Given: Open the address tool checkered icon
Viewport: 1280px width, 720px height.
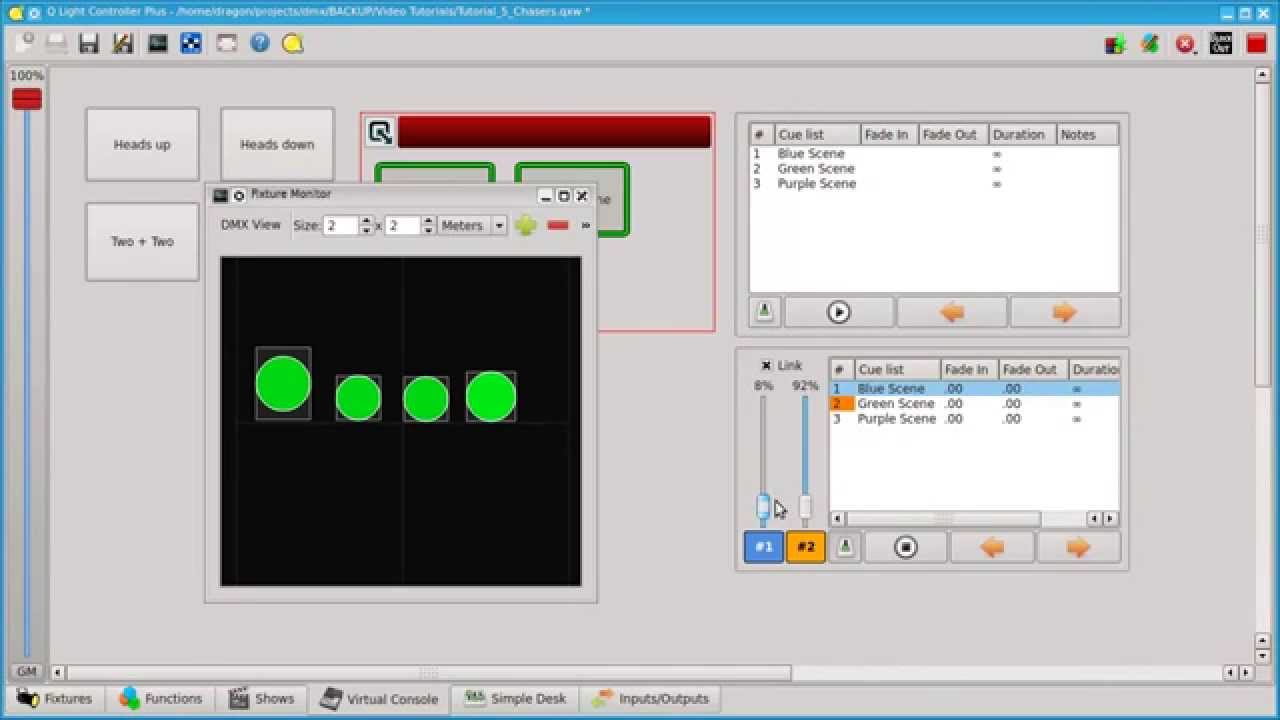Looking at the screenshot, I should click(x=191, y=43).
